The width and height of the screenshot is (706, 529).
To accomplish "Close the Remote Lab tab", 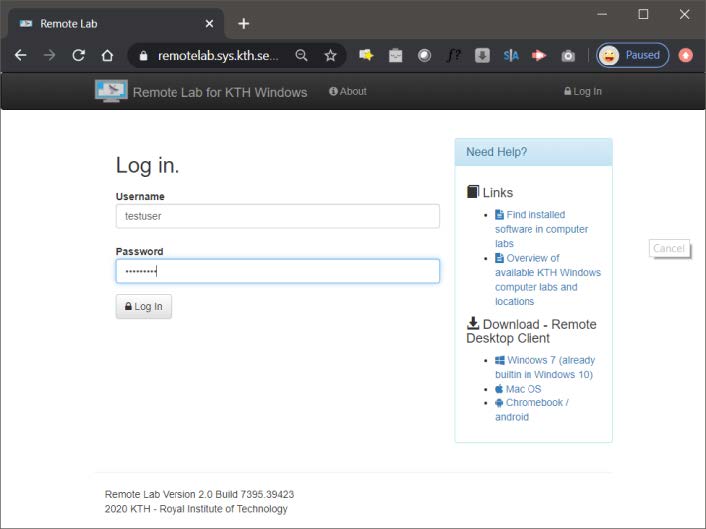I will (x=208, y=23).
